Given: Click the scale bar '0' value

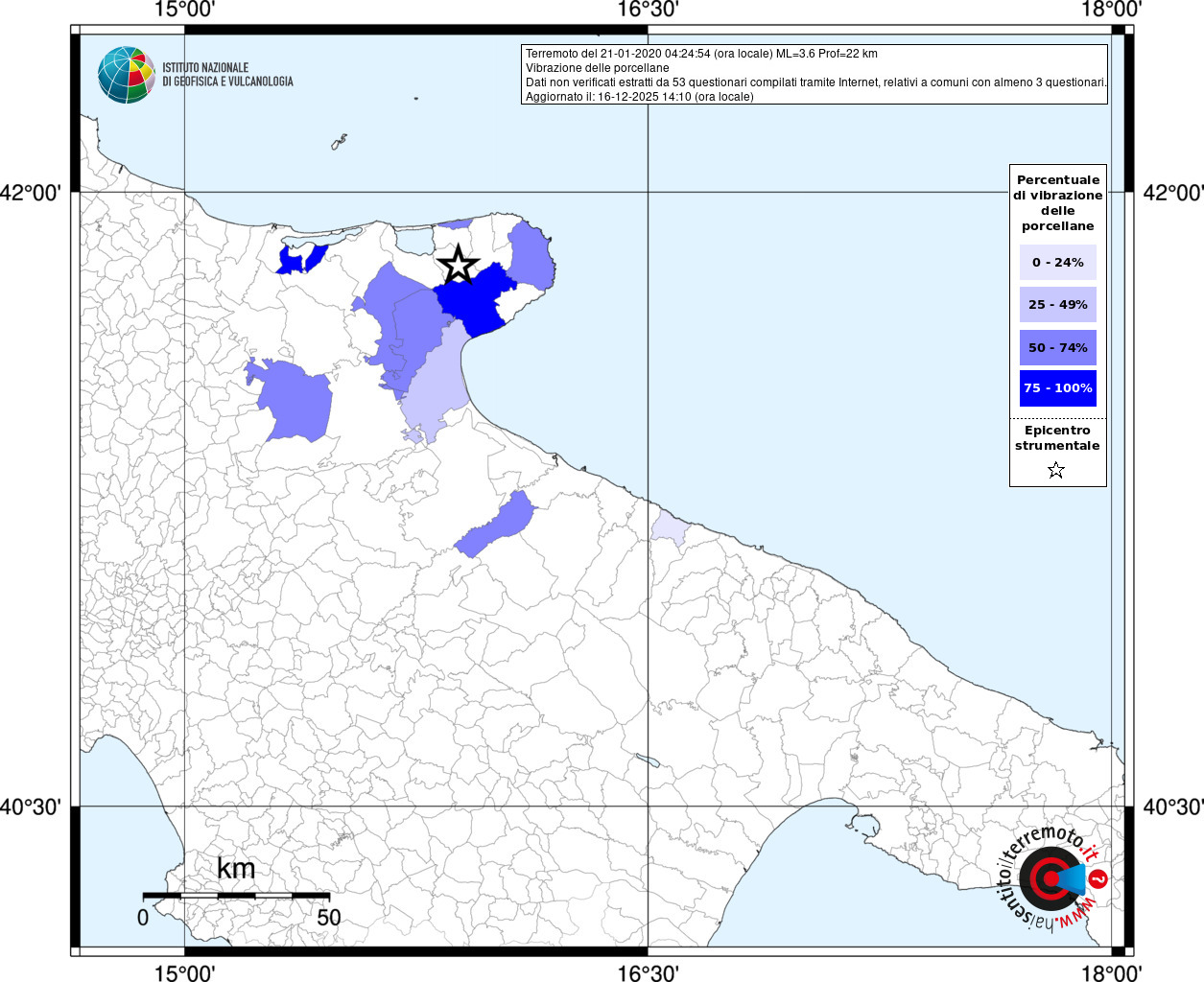Looking at the screenshot, I should 143,918.
